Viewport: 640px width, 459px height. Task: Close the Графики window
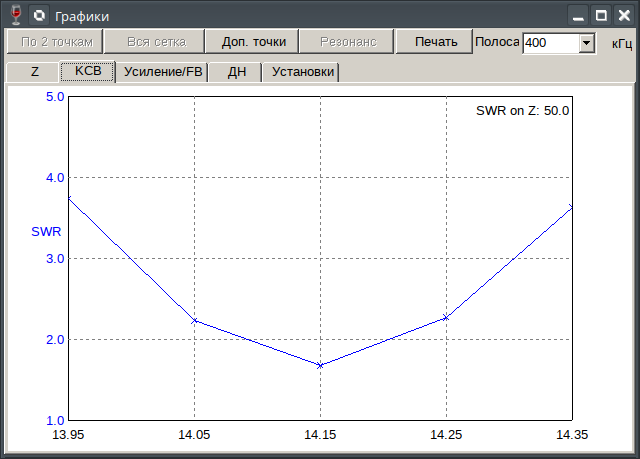[x=623, y=16]
